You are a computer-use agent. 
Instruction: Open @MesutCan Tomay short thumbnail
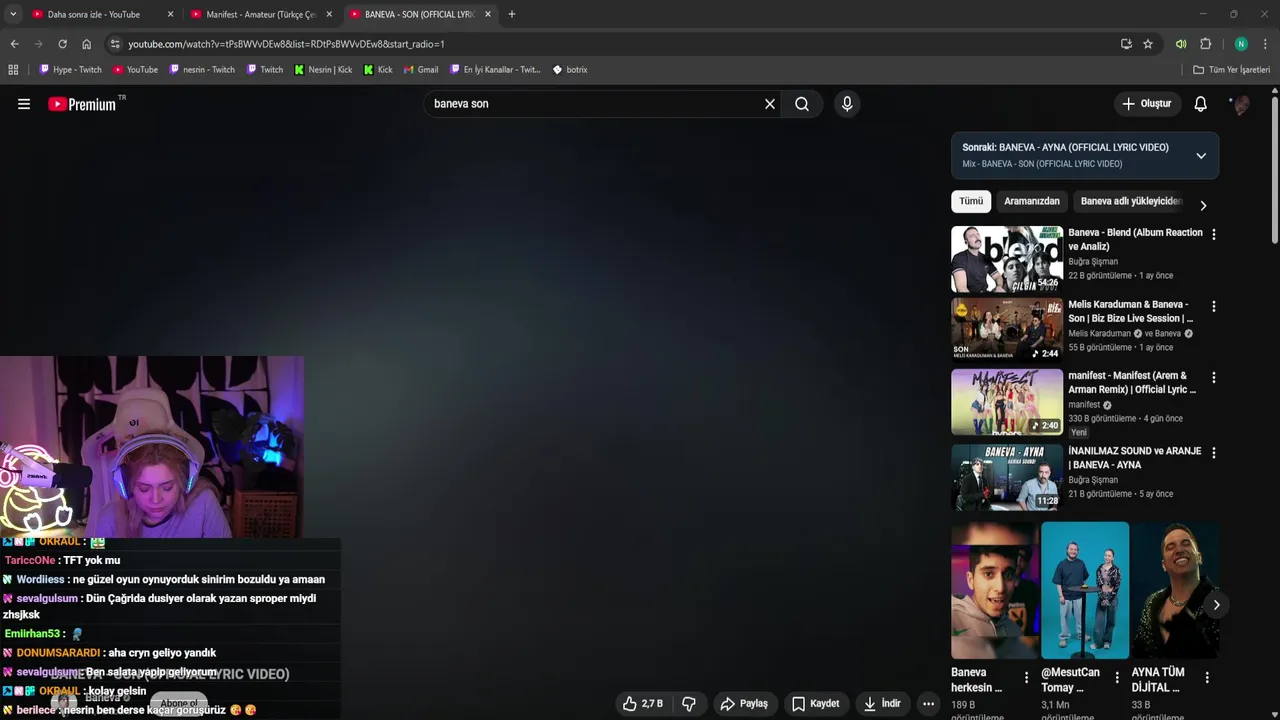pos(1085,590)
